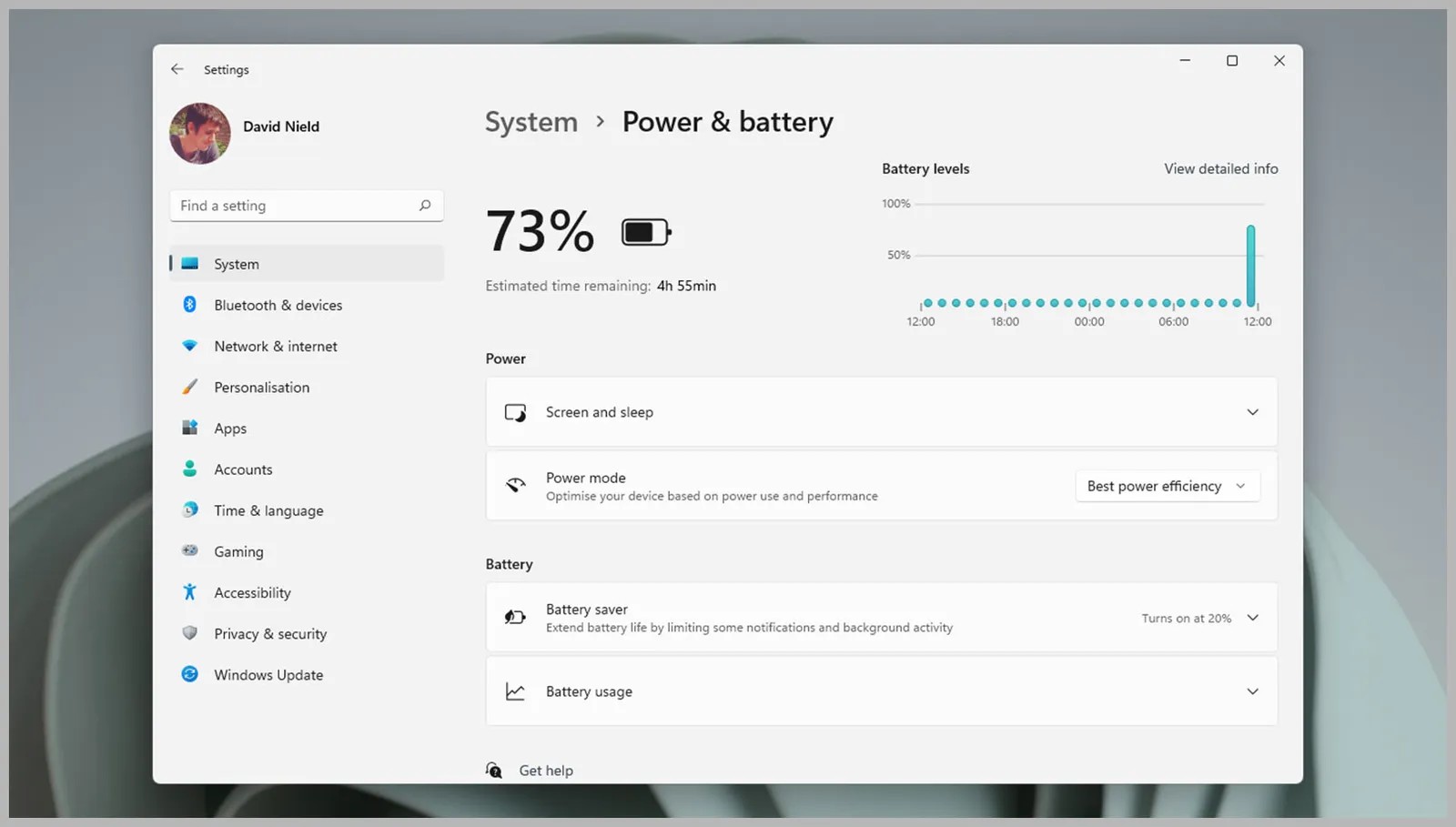The height and width of the screenshot is (827, 1456).
Task: Expand the Battery usage panel
Action: 1252,691
